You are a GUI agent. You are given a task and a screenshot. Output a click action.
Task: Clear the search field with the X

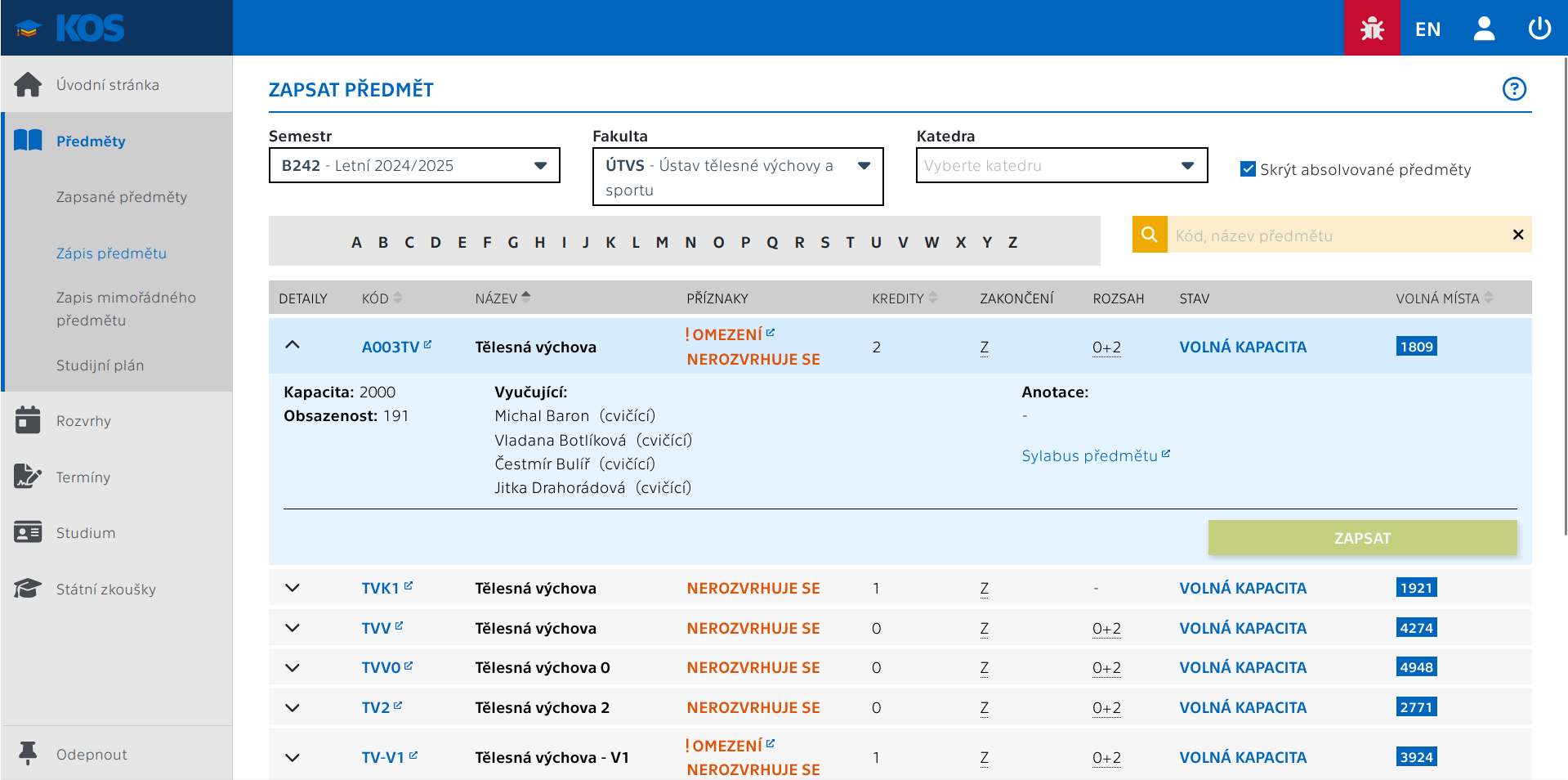pyautogui.click(x=1518, y=235)
